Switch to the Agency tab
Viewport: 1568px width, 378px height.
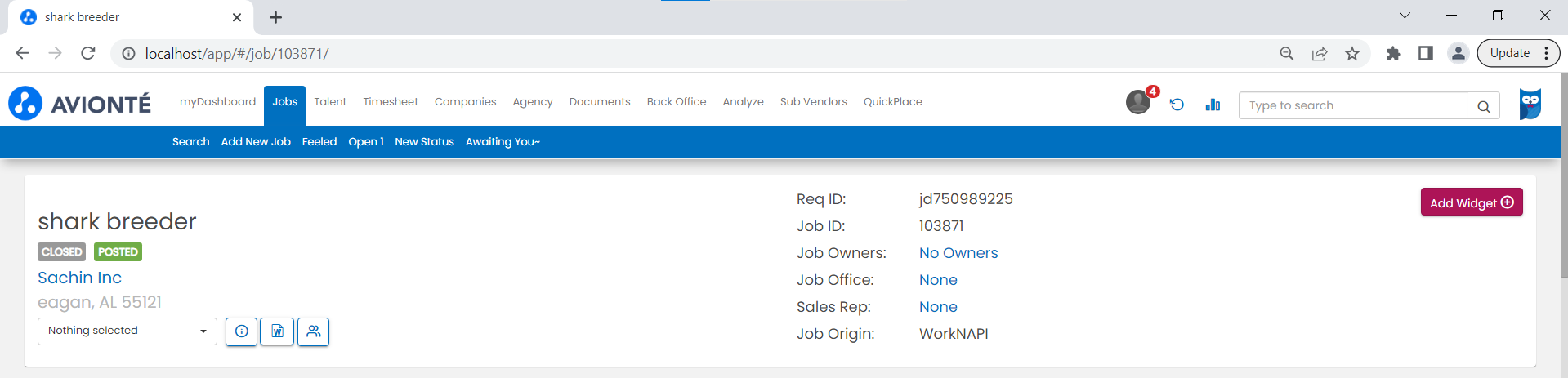point(533,102)
